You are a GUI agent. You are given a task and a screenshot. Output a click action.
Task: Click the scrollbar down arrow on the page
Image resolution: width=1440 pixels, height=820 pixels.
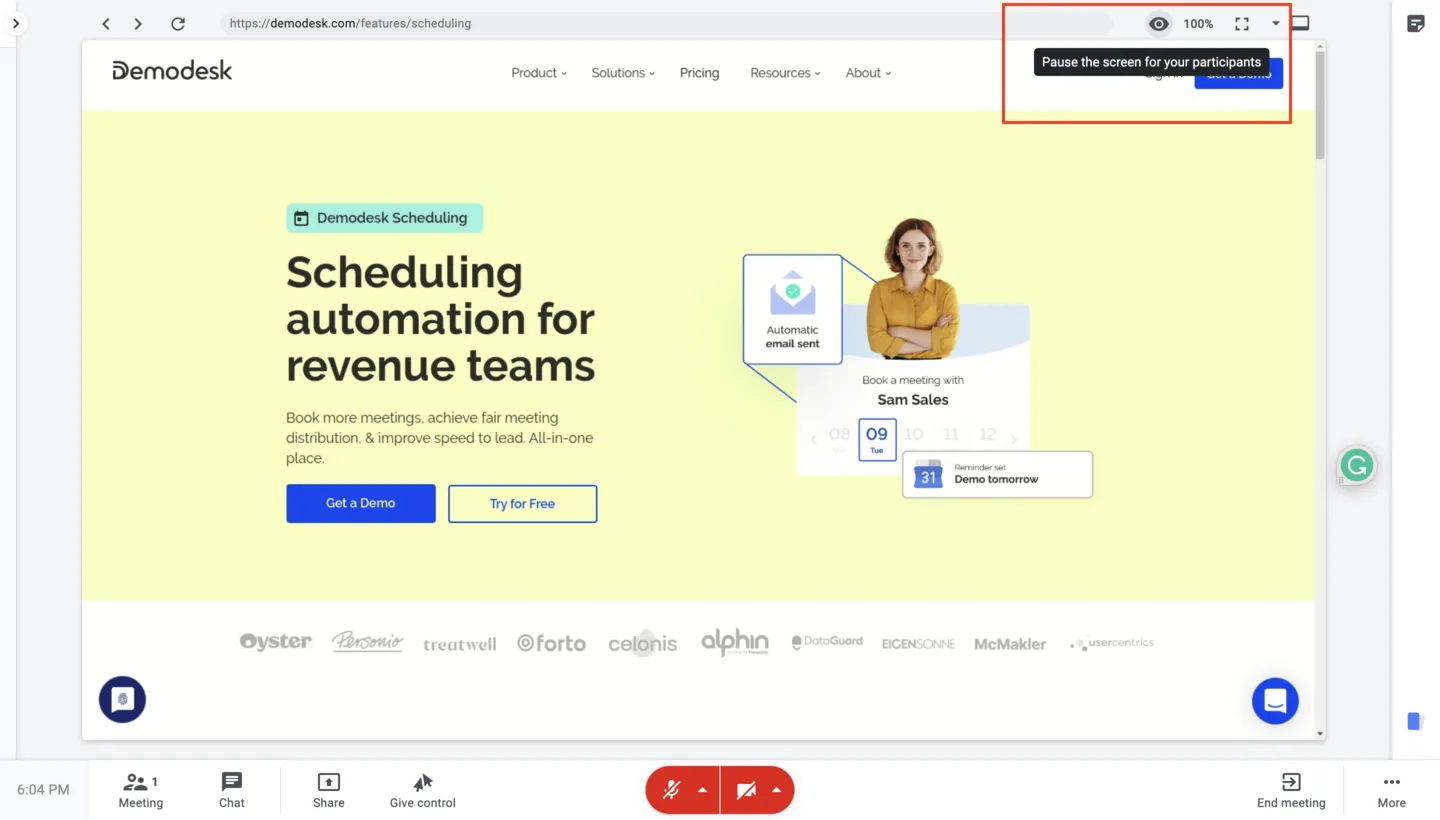pyautogui.click(x=1320, y=734)
